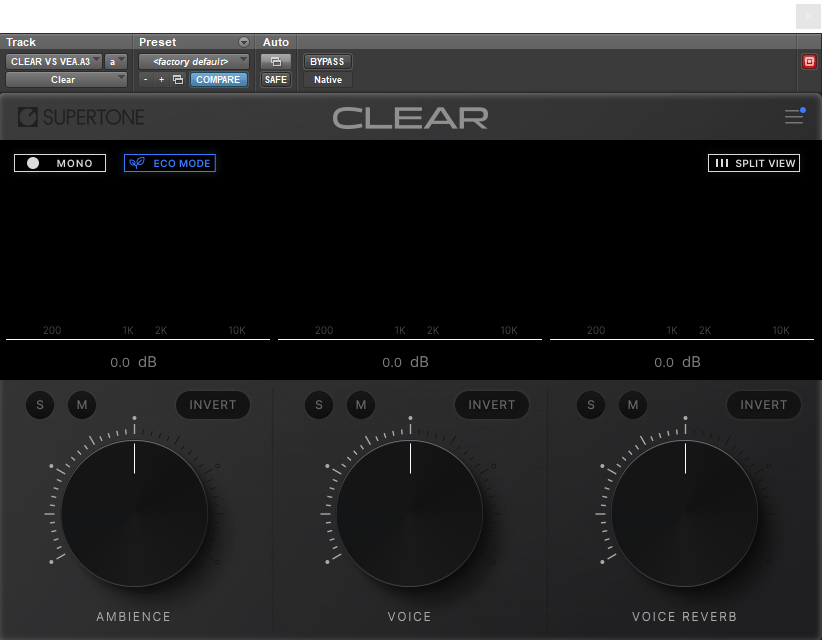
Task: Invert the Voice channel
Action: coord(492,405)
